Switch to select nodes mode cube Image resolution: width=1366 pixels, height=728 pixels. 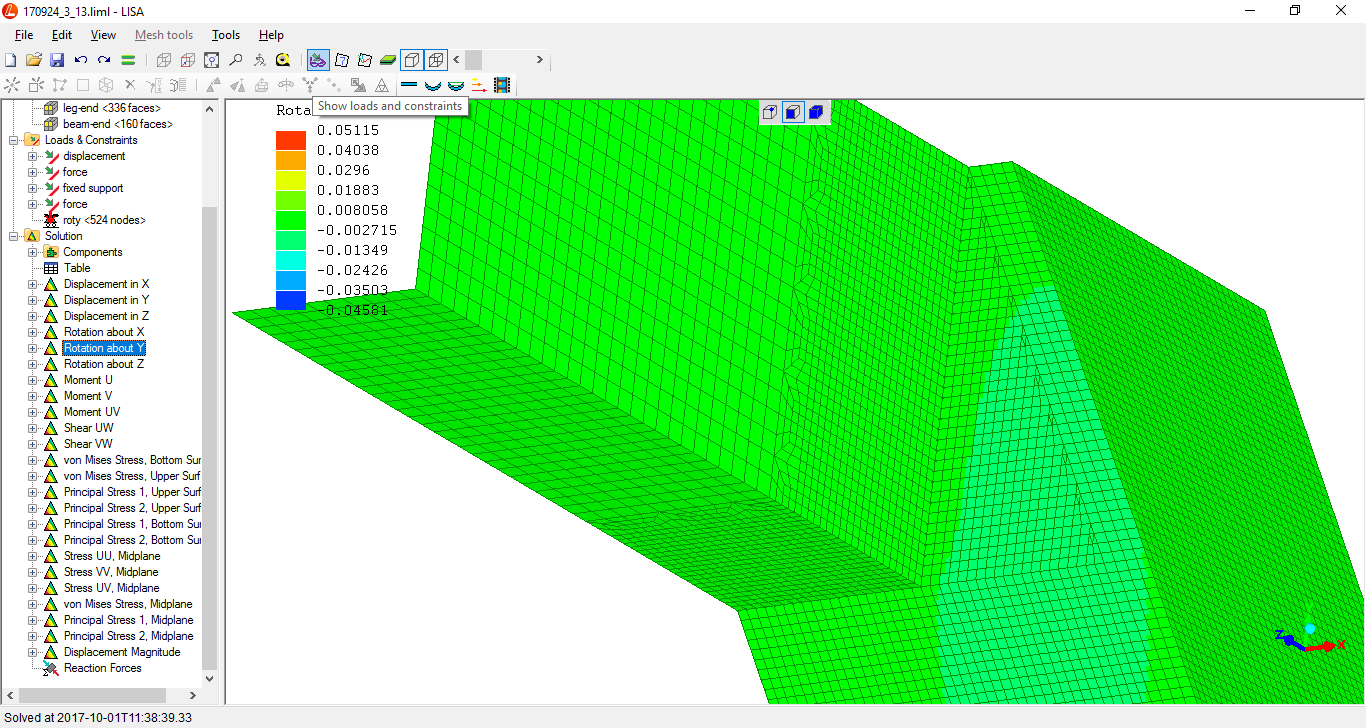tap(769, 112)
